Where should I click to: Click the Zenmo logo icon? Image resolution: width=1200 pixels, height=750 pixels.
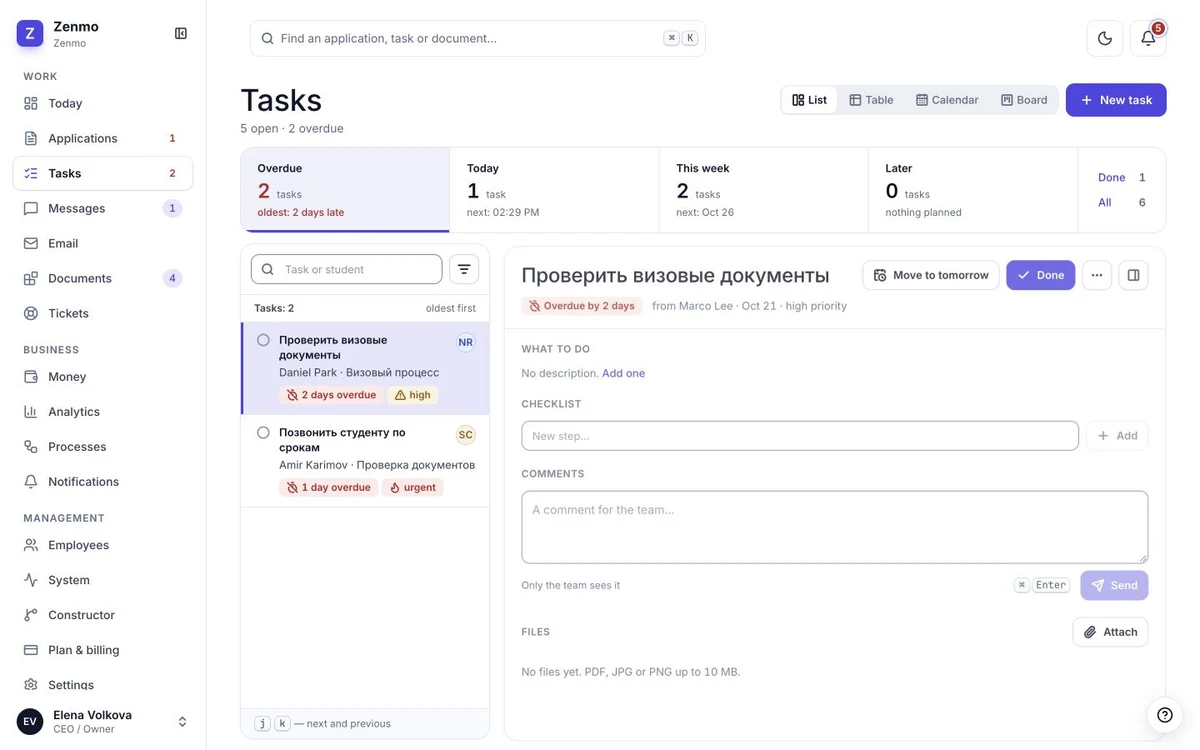(30, 33)
